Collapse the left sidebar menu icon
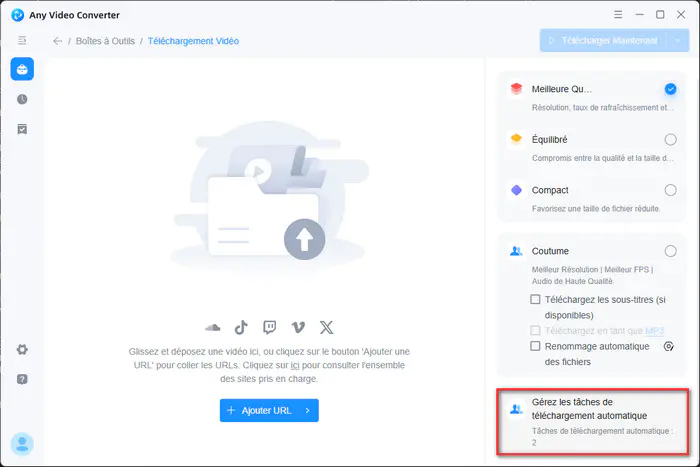This screenshot has height=467, width=700. [22, 41]
